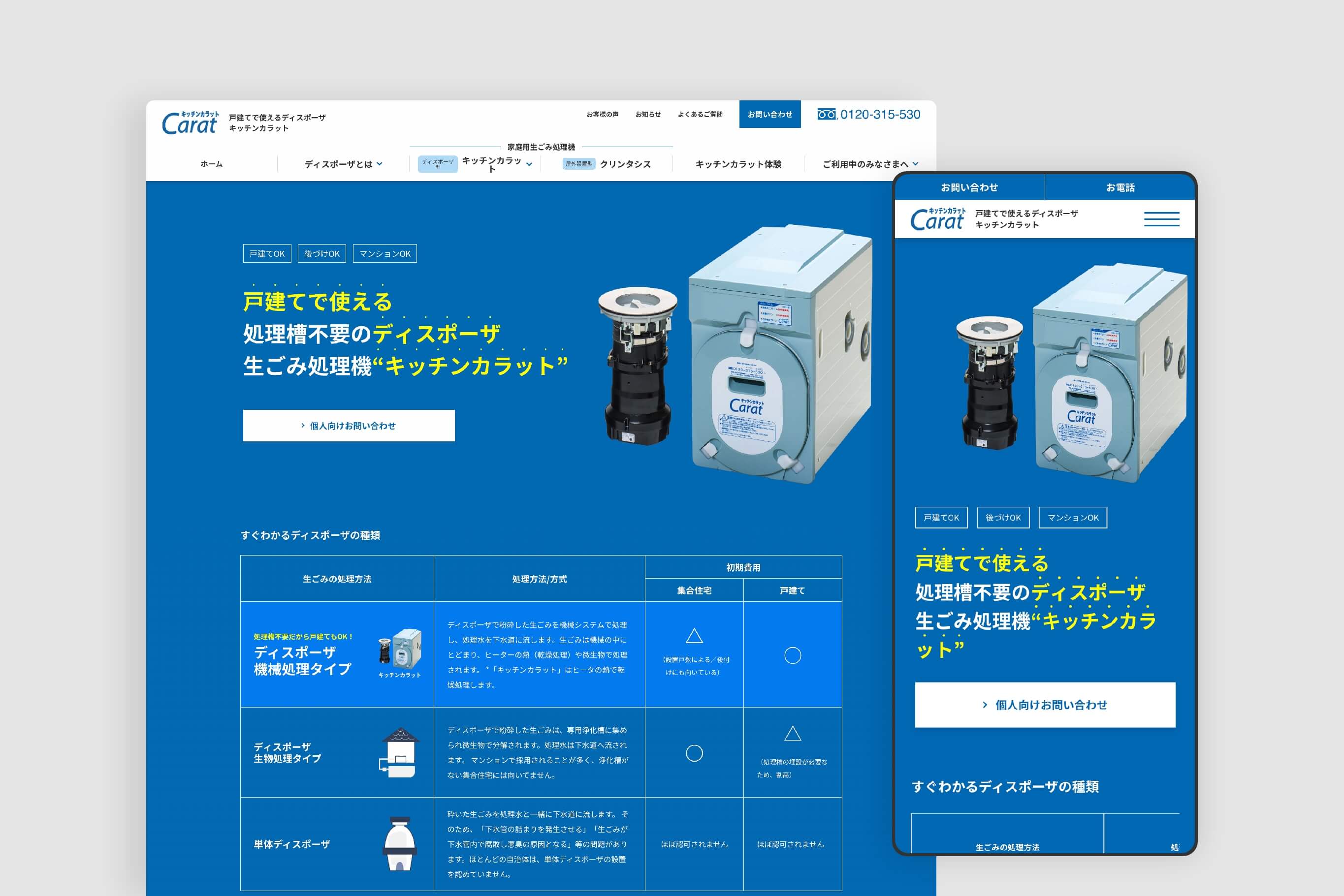The height and width of the screenshot is (896, 1344).
Task: Click circle mark in 生物処理タイプ 集合住宅 cell
Action: pyautogui.click(x=694, y=753)
